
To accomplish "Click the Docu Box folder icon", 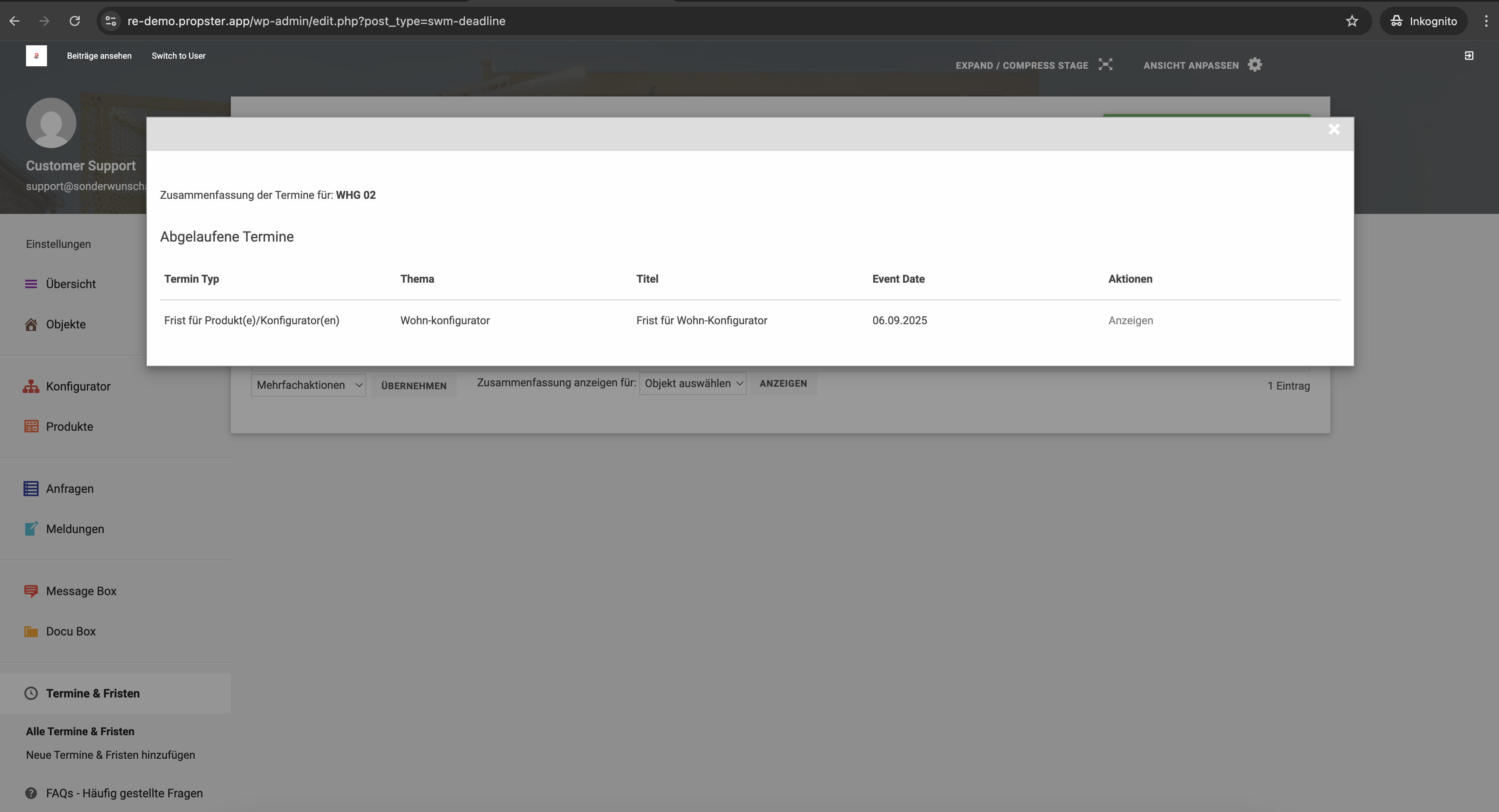I will [31, 631].
